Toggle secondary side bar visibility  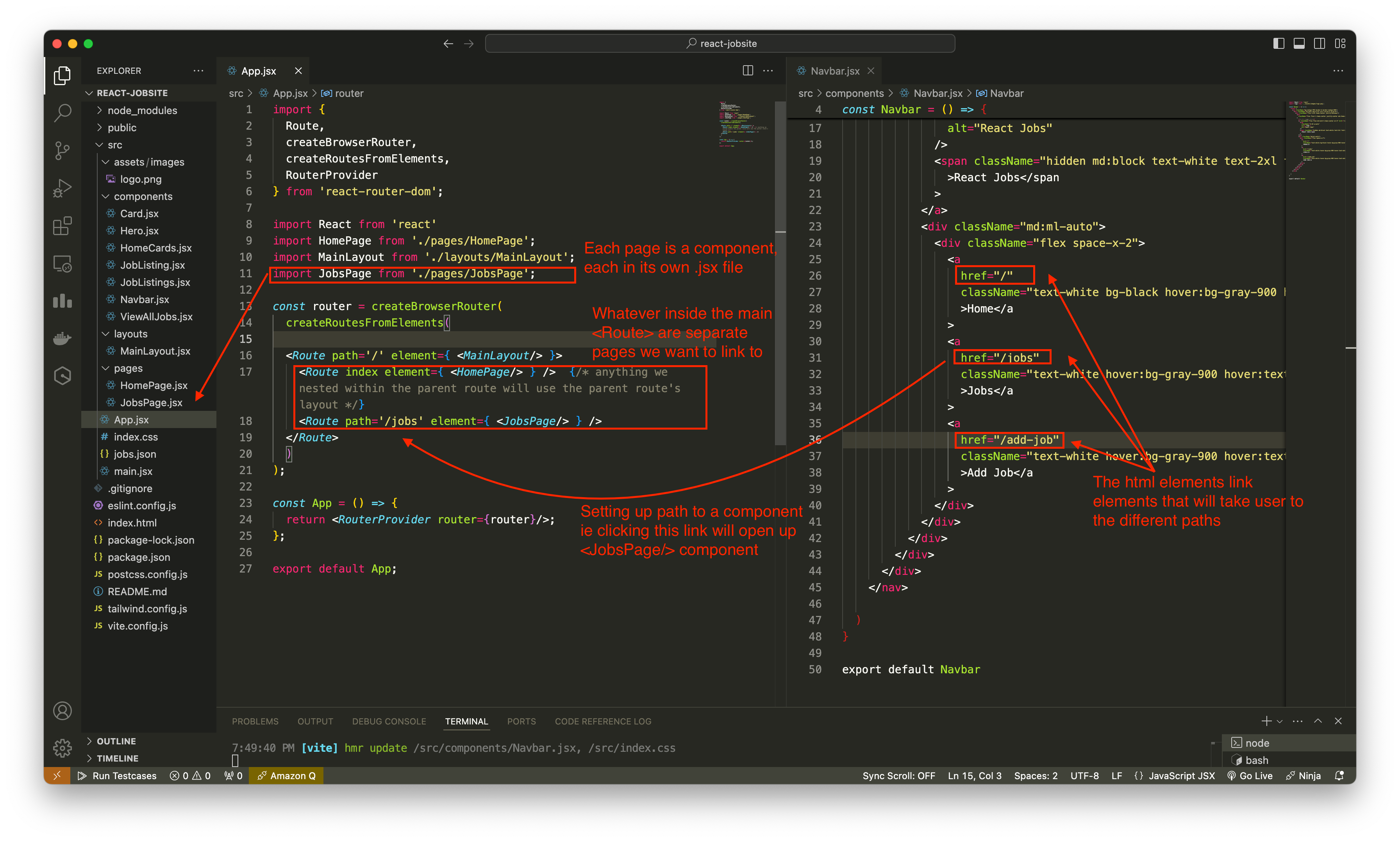pyautogui.click(x=1320, y=44)
